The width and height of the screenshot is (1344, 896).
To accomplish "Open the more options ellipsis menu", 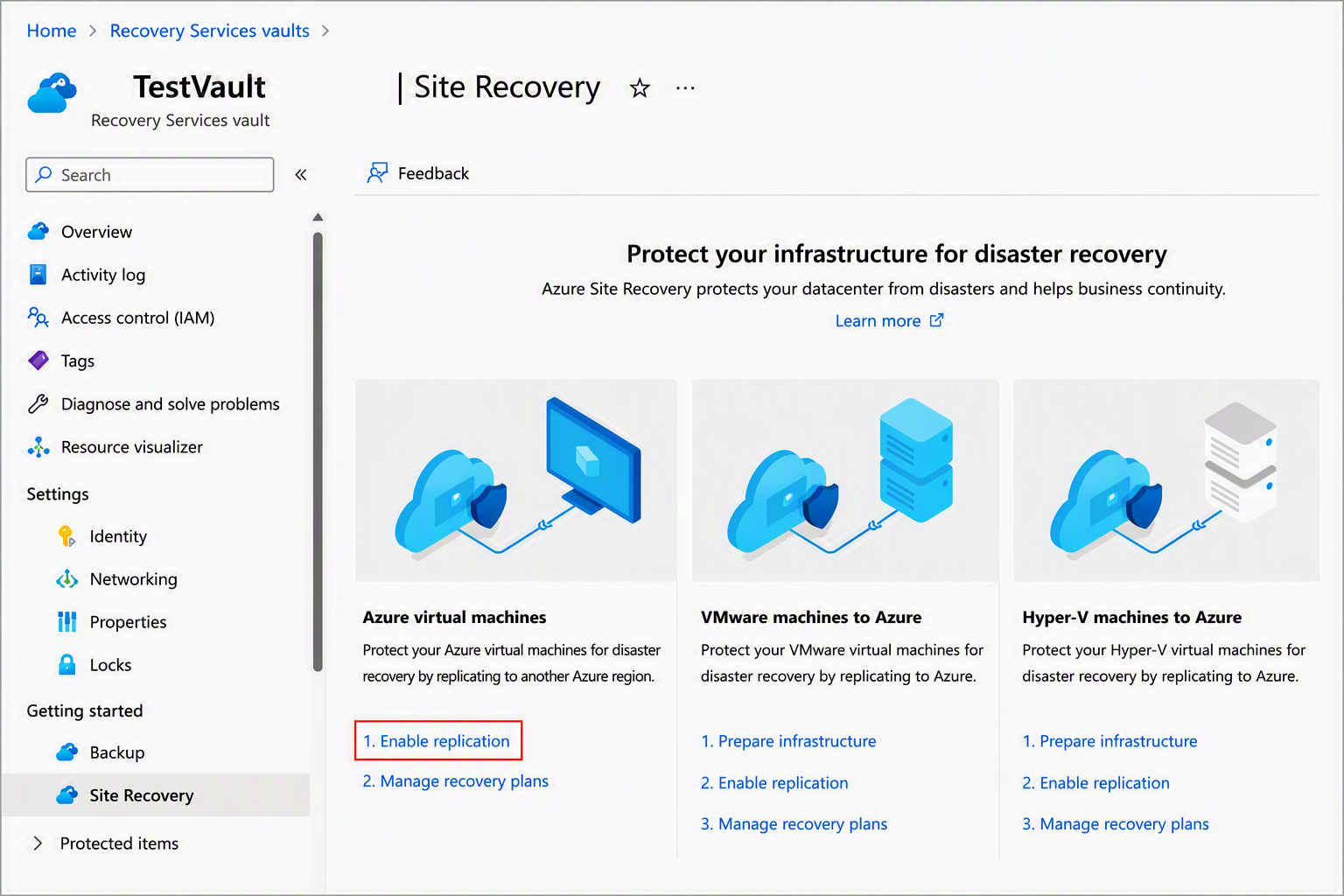I will 685,88.
